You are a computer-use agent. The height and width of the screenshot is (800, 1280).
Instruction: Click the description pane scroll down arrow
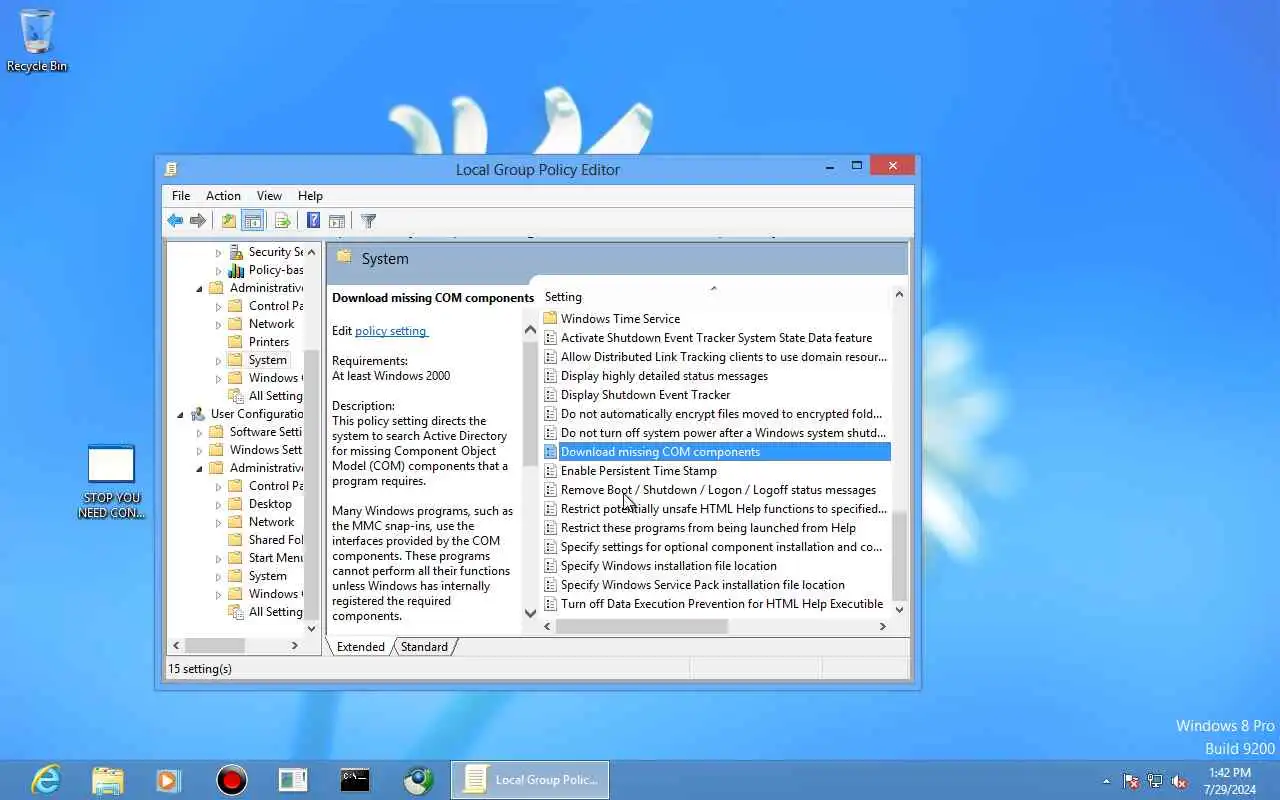point(530,613)
